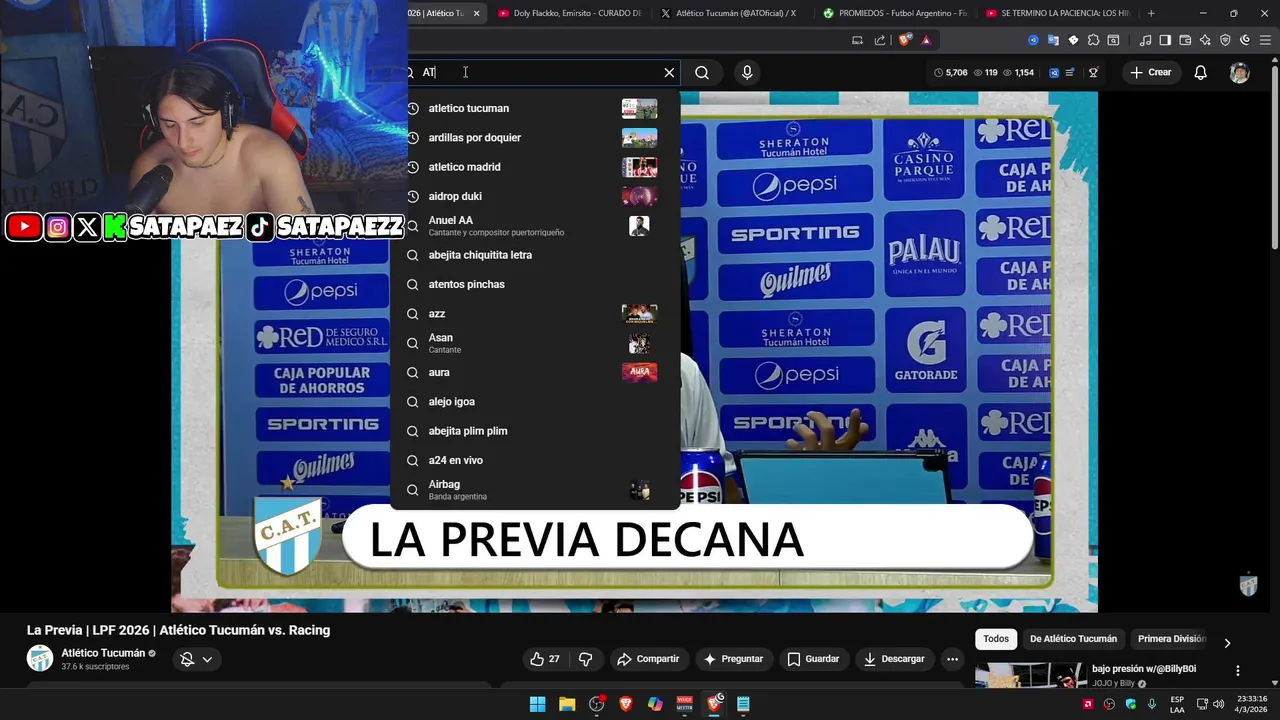
Task: Click Brave Rewards triangle icon
Action: point(926,40)
